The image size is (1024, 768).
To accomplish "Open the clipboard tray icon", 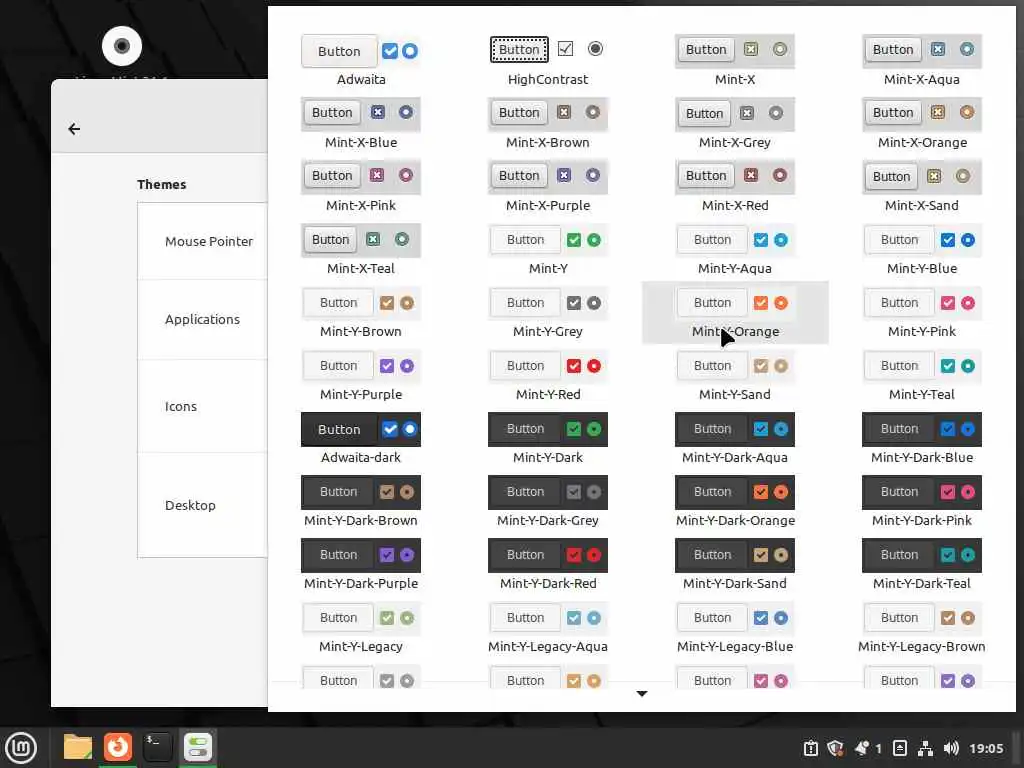I will pyautogui.click(x=810, y=748).
